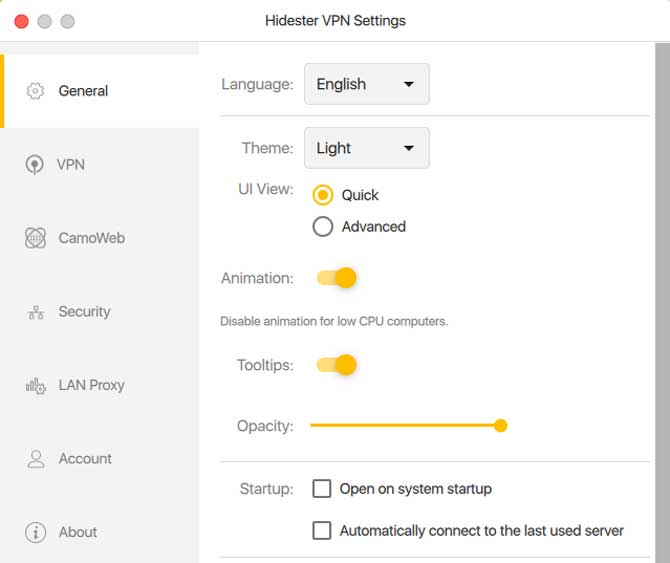Select the Quick UI view radio button
Viewport: 670px width, 563px height.
(323, 195)
